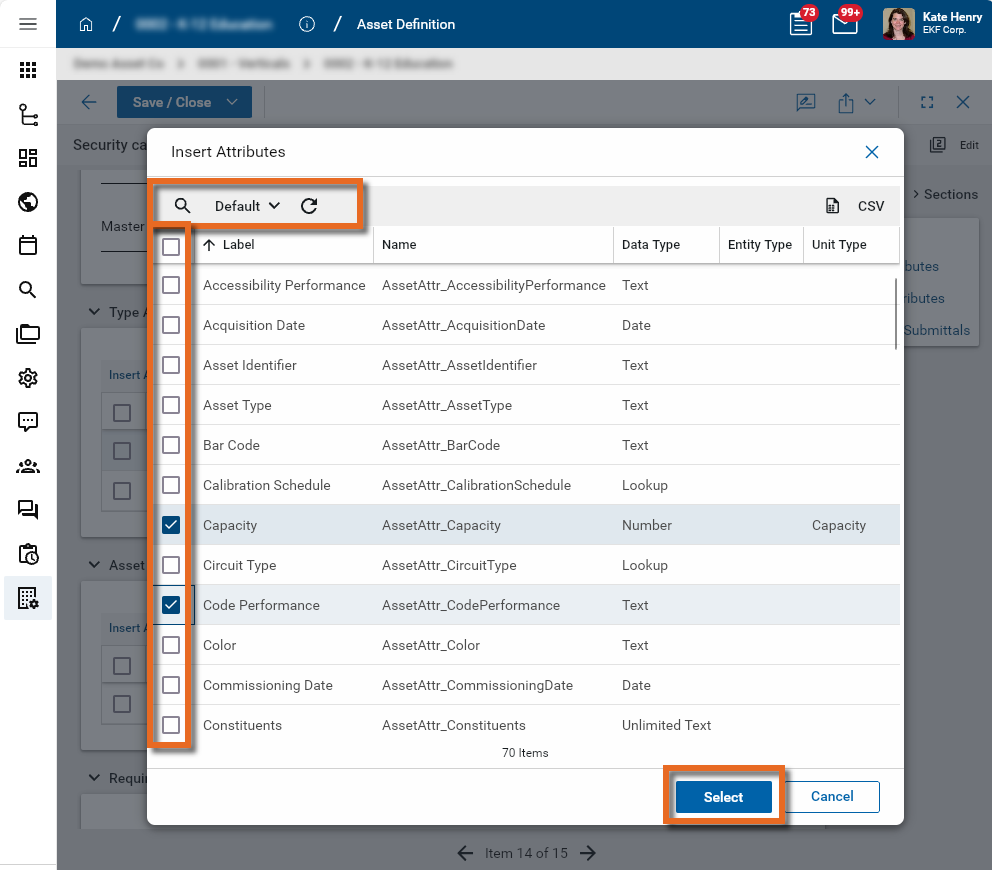Click the attribute list vertical scrollbar
992x870 pixels.
tap(896, 315)
